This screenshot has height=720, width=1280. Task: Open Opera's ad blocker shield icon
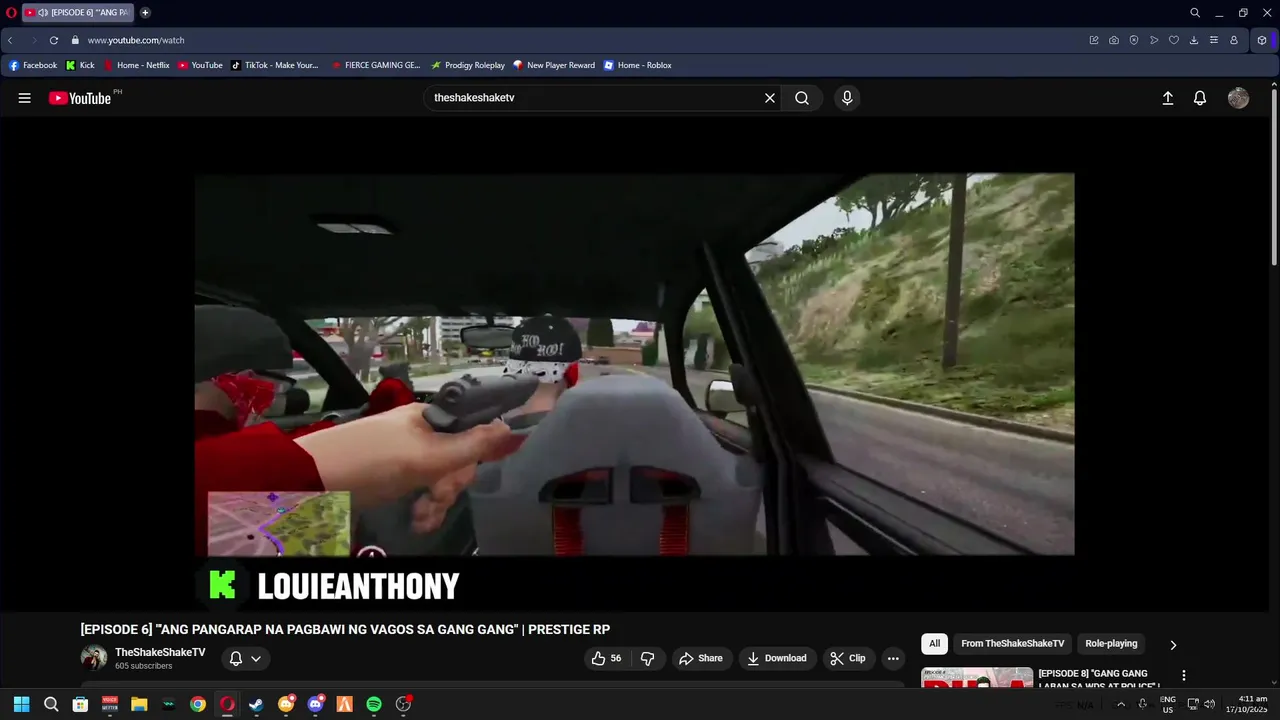tap(1134, 40)
